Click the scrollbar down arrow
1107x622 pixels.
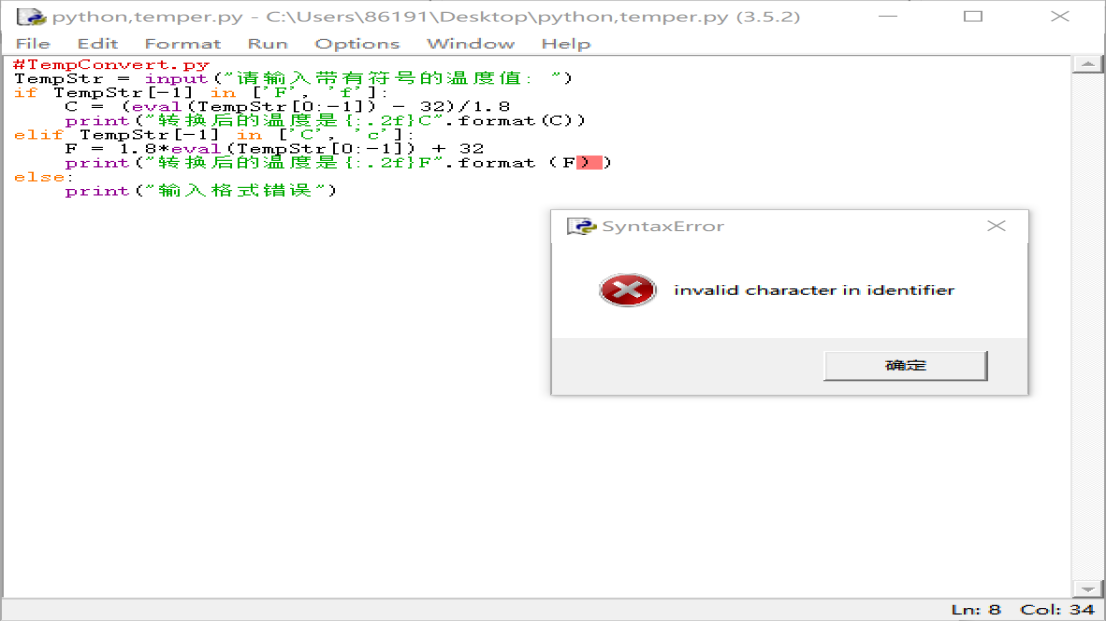1088,589
